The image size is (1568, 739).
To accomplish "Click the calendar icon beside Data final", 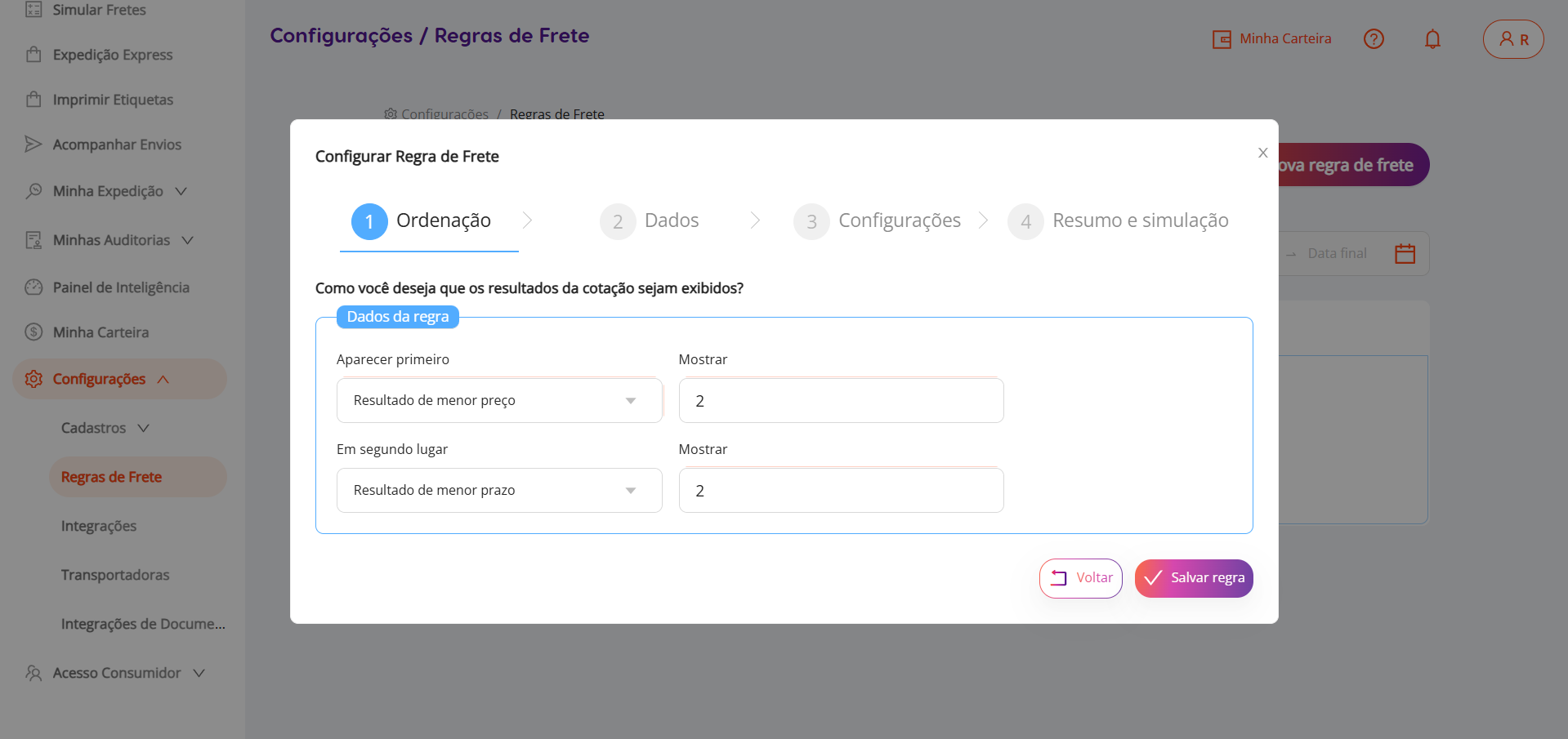I will (x=1405, y=254).
